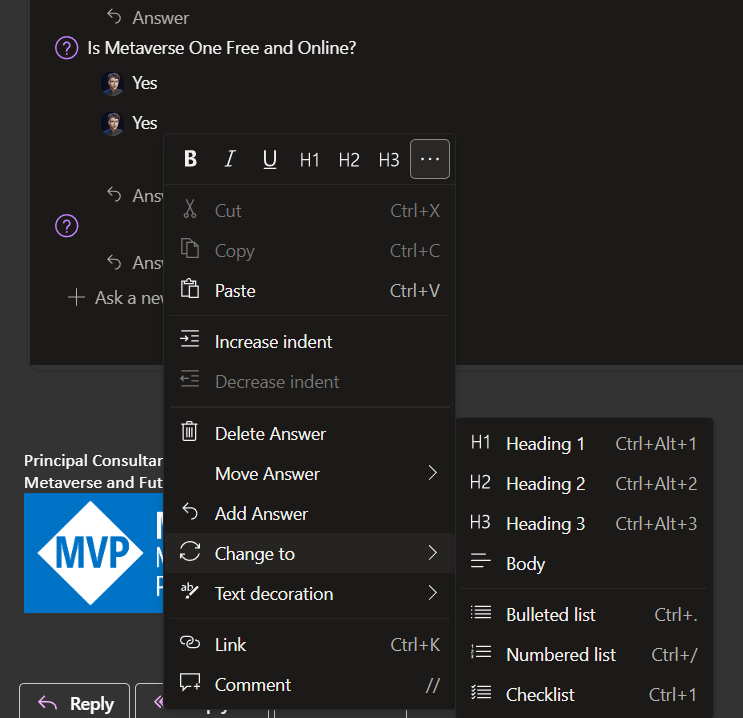Choose Heading 2 from the submenu
Screen dimensions: 743x718
pos(545,484)
